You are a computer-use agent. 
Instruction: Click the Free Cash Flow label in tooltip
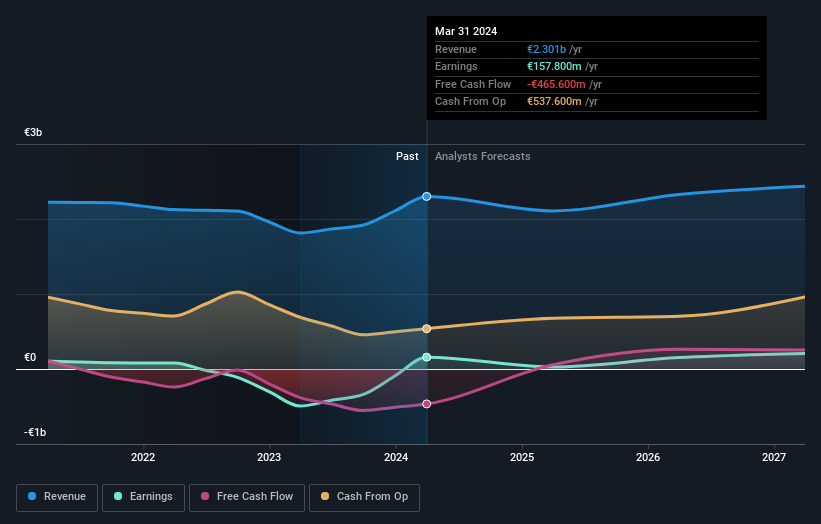pyautogui.click(x=473, y=84)
